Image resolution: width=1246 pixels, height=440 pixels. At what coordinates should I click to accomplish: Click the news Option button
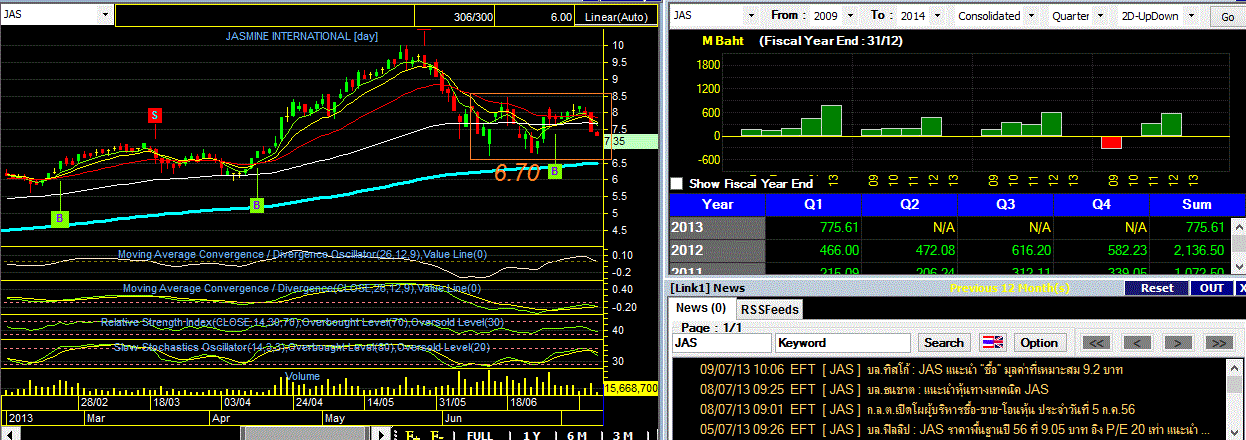point(1042,342)
